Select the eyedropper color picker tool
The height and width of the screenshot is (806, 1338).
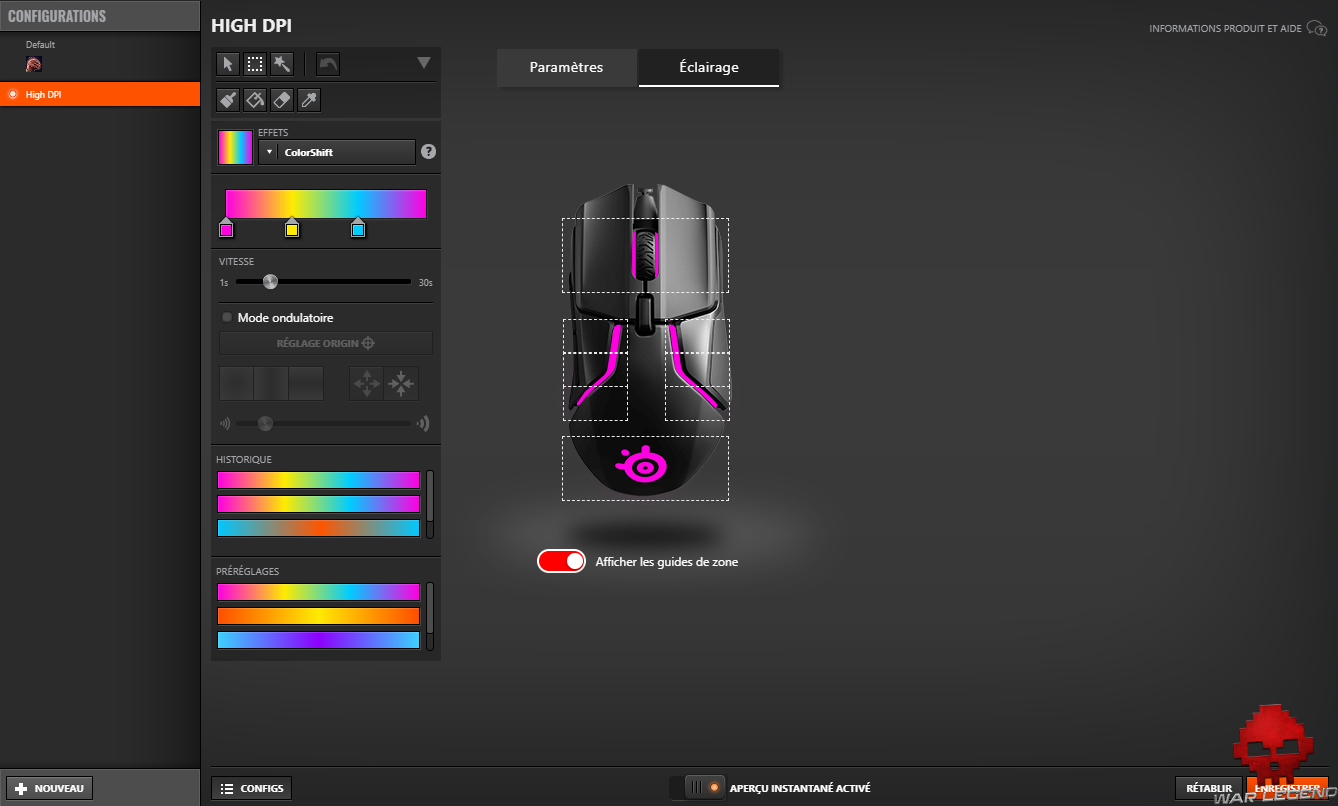(309, 100)
